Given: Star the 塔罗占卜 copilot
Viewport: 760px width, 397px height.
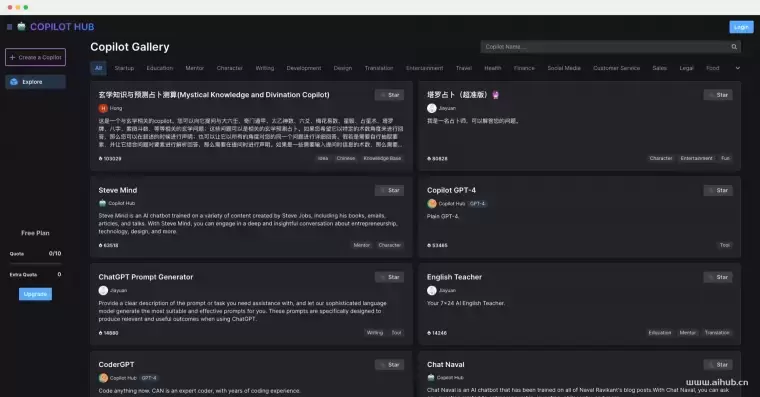Looking at the screenshot, I should coord(718,95).
